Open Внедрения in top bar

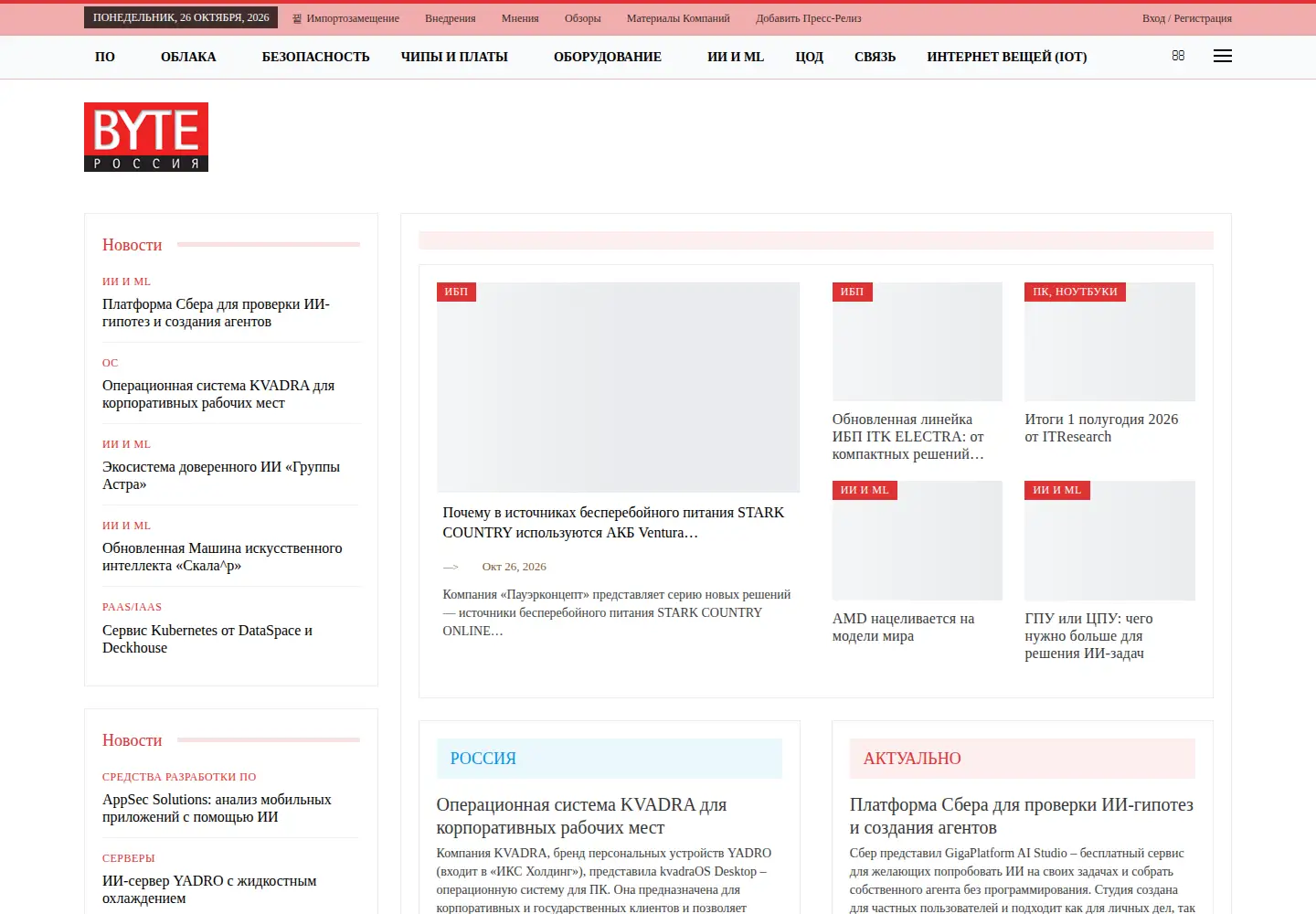click(451, 18)
